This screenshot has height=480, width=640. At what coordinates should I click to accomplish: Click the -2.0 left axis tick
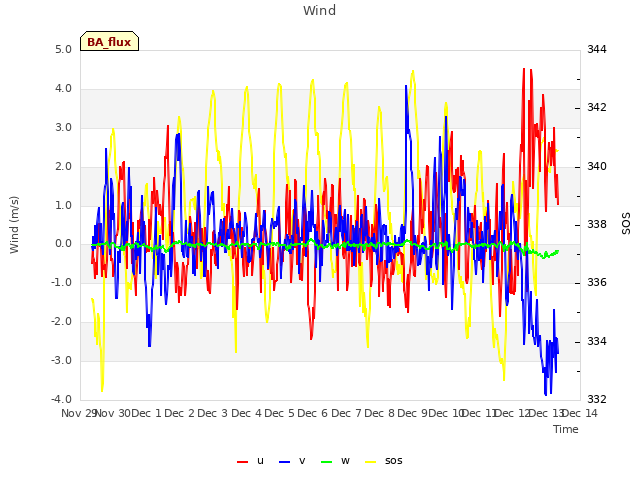click(x=61, y=322)
